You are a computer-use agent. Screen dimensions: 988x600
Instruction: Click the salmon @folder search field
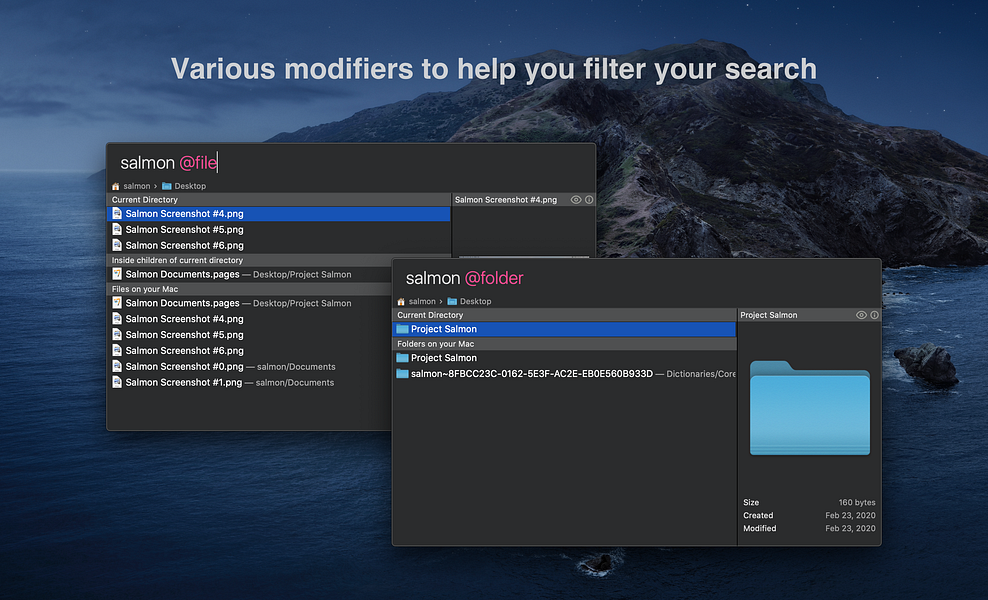(636, 278)
